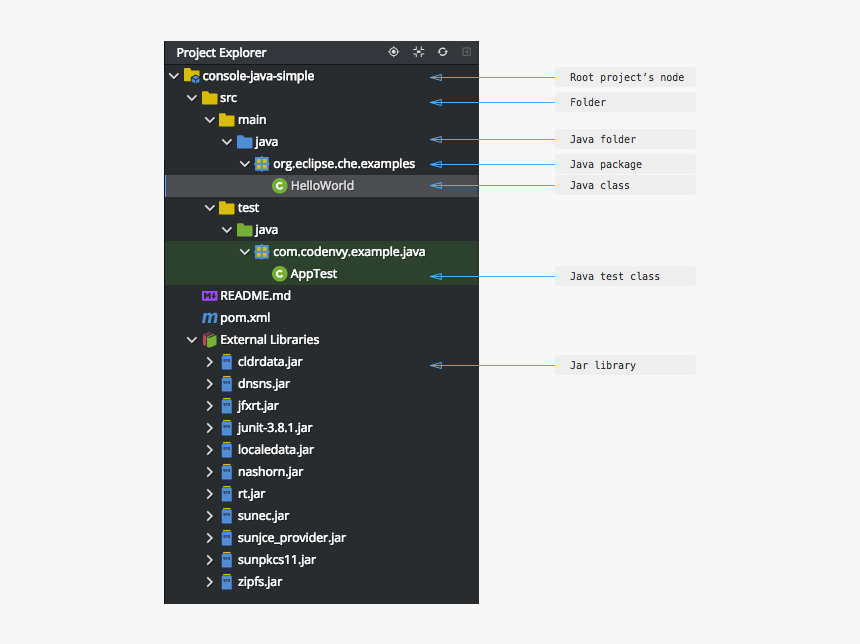This screenshot has width=860, height=644.
Task: Click the junit-3.8.1.jar file icon
Action: tap(227, 428)
